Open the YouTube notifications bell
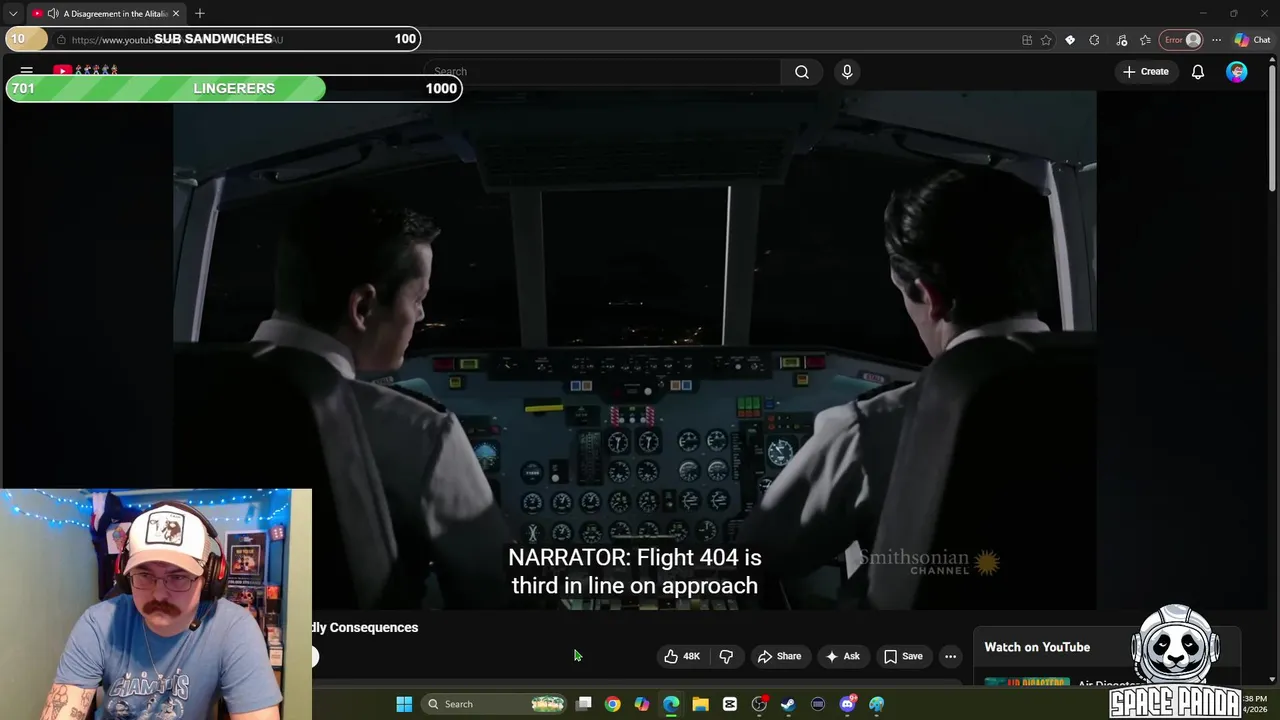 pyautogui.click(x=1197, y=72)
